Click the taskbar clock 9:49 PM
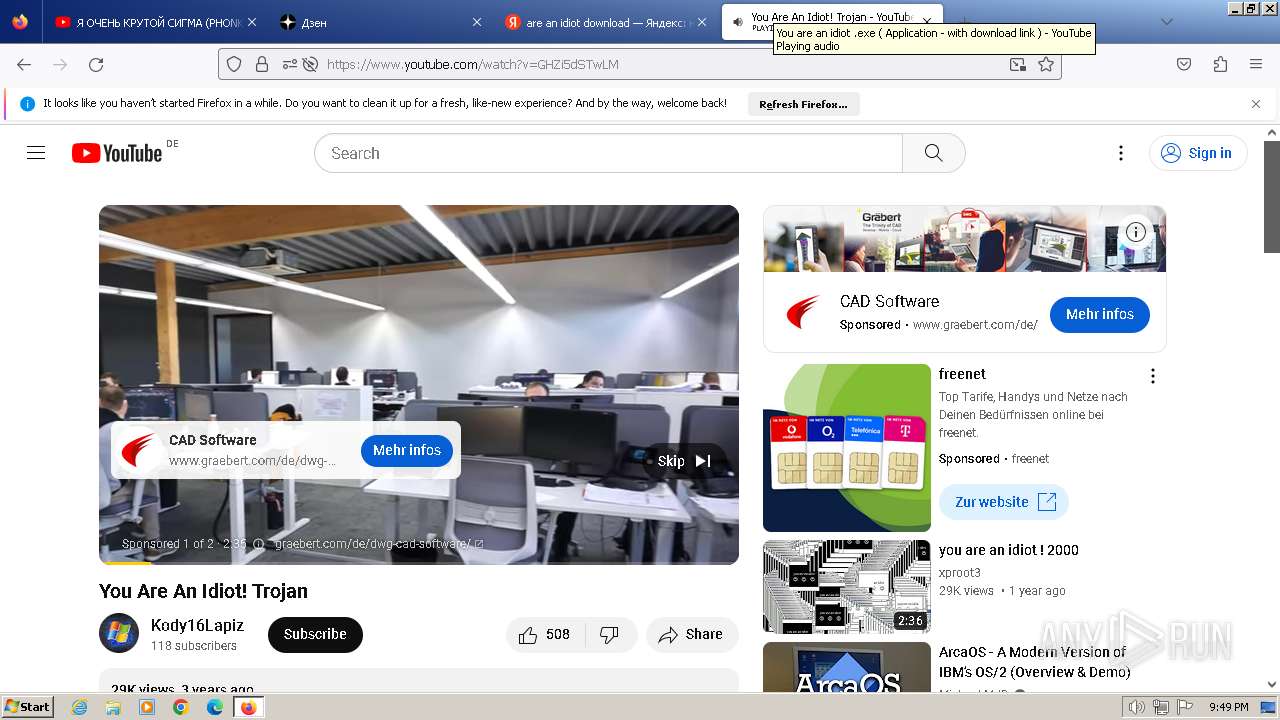1280x720 pixels. (x=1228, y=707)
